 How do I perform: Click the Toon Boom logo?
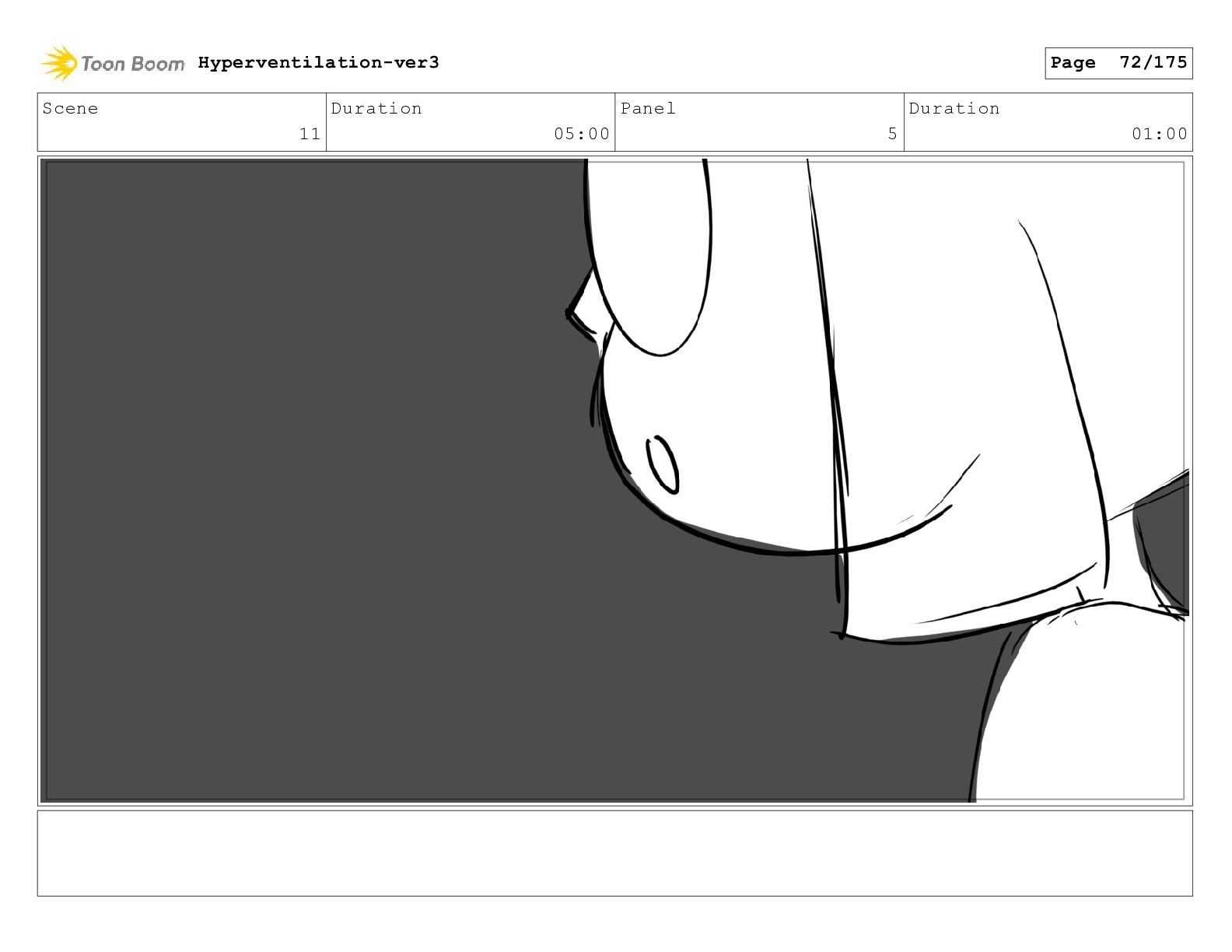(x=112, y=63)
